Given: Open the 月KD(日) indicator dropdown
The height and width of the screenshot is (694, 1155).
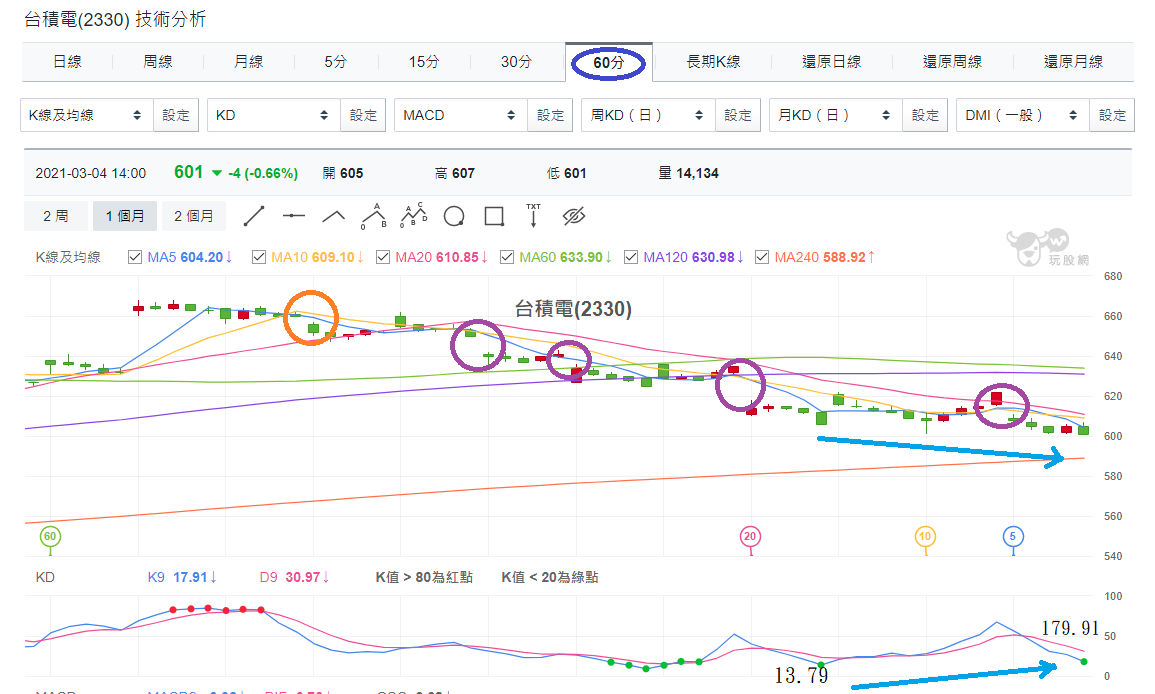Looking at the screenshot, I should click(x=835, y=115).
